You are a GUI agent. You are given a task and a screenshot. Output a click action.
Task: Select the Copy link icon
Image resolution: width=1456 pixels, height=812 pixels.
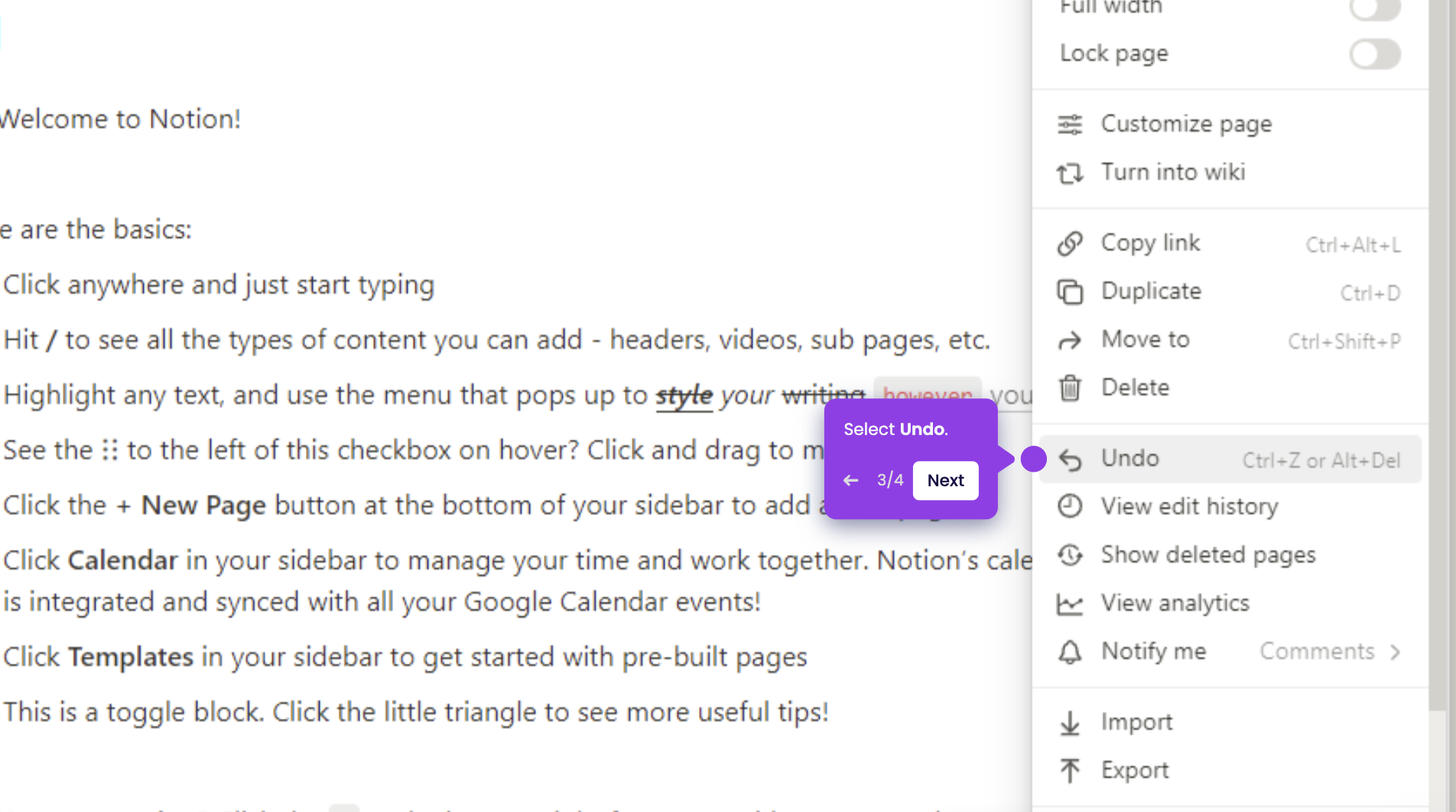tap(1071, 242)
